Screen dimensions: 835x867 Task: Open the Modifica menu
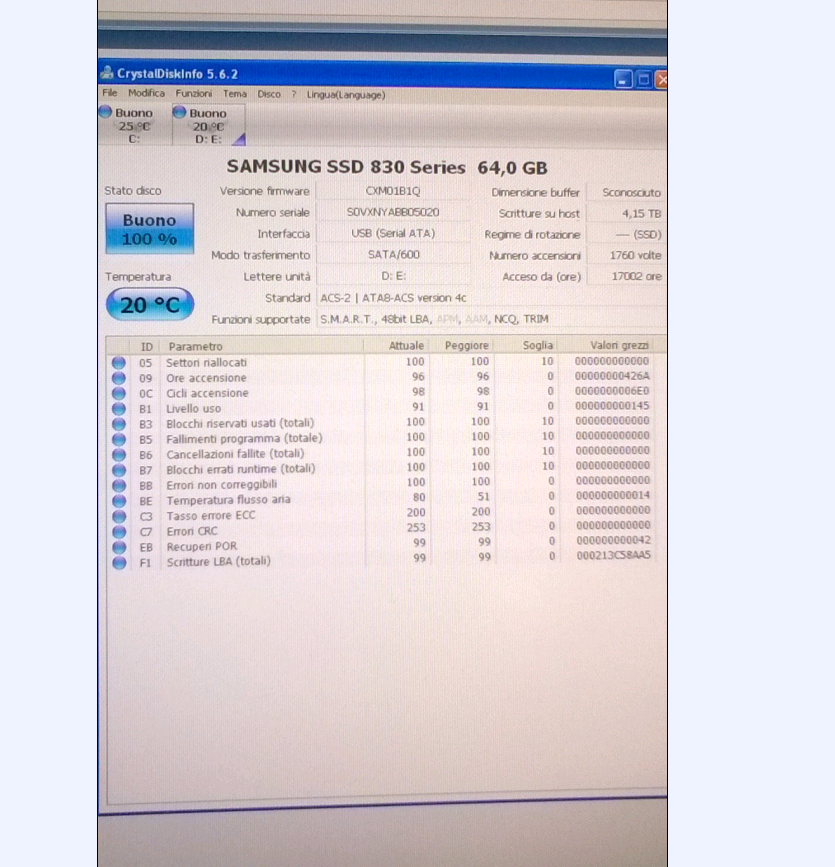pos(147,93)
